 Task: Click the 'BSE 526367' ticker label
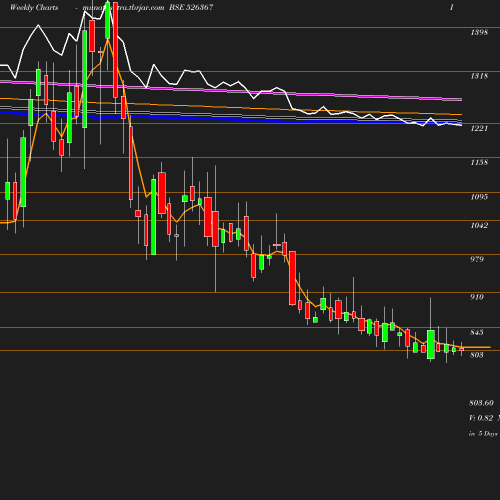pyautogui.click(x=191, y=7)
